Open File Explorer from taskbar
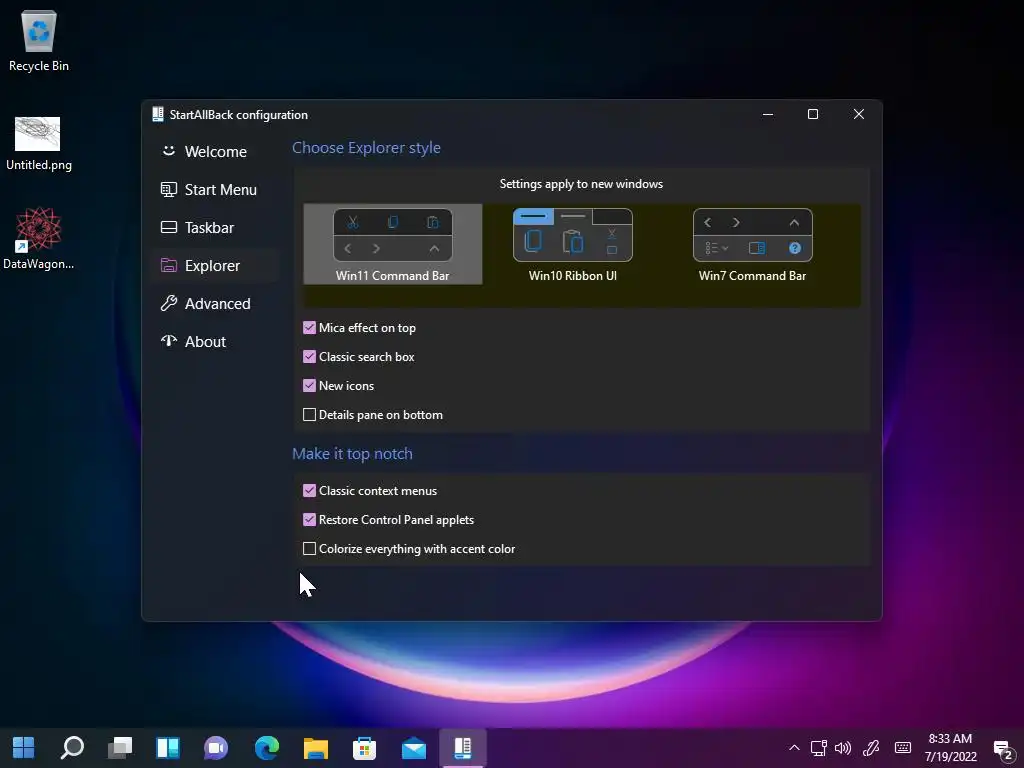 coord(315,748)
